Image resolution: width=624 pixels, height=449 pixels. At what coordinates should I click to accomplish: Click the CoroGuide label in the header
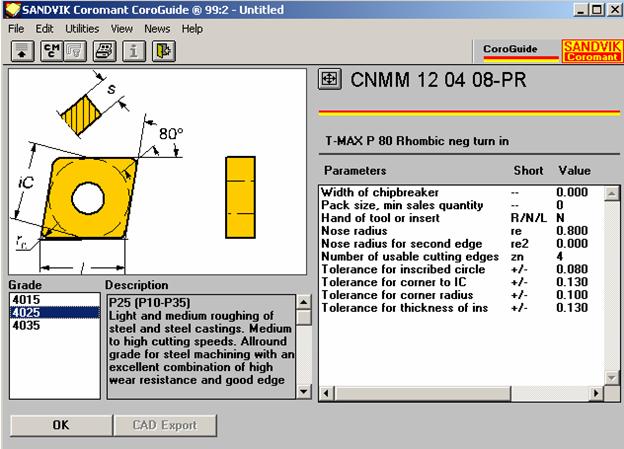point(510,49)
